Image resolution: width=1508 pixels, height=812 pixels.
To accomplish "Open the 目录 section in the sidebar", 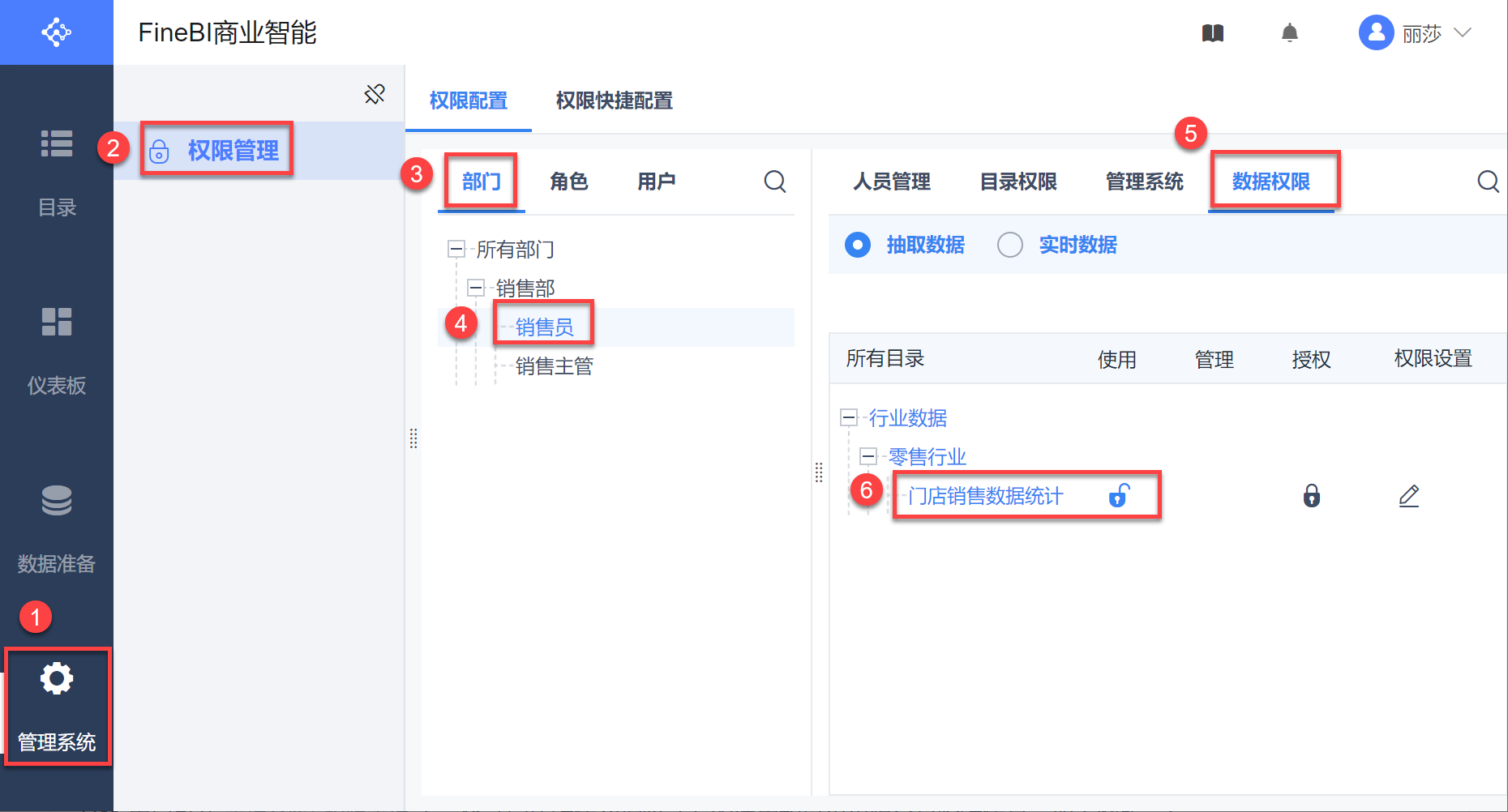I will click(x=57, y=172).
